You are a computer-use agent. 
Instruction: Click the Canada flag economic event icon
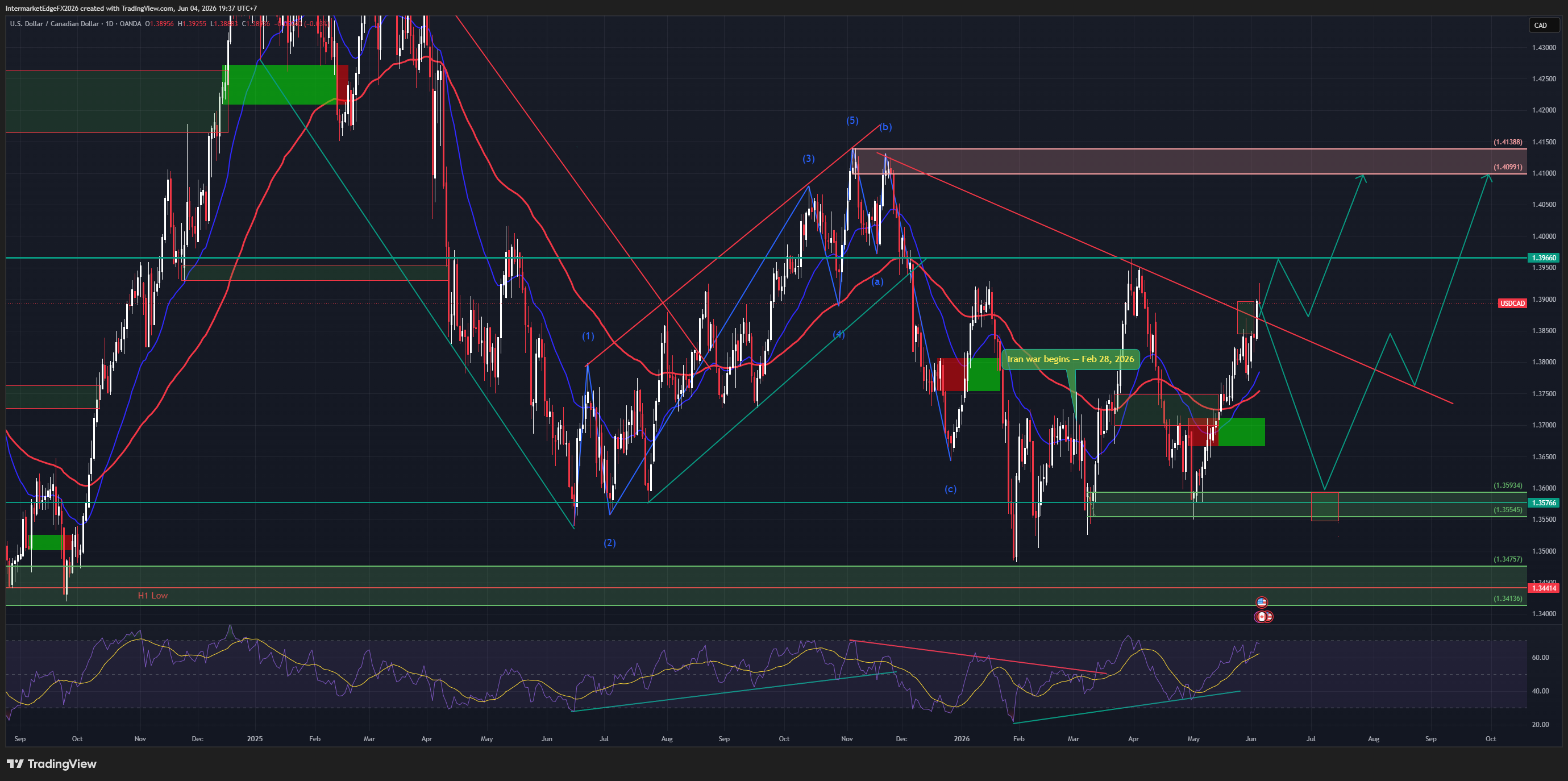(x=1261, y=617)
